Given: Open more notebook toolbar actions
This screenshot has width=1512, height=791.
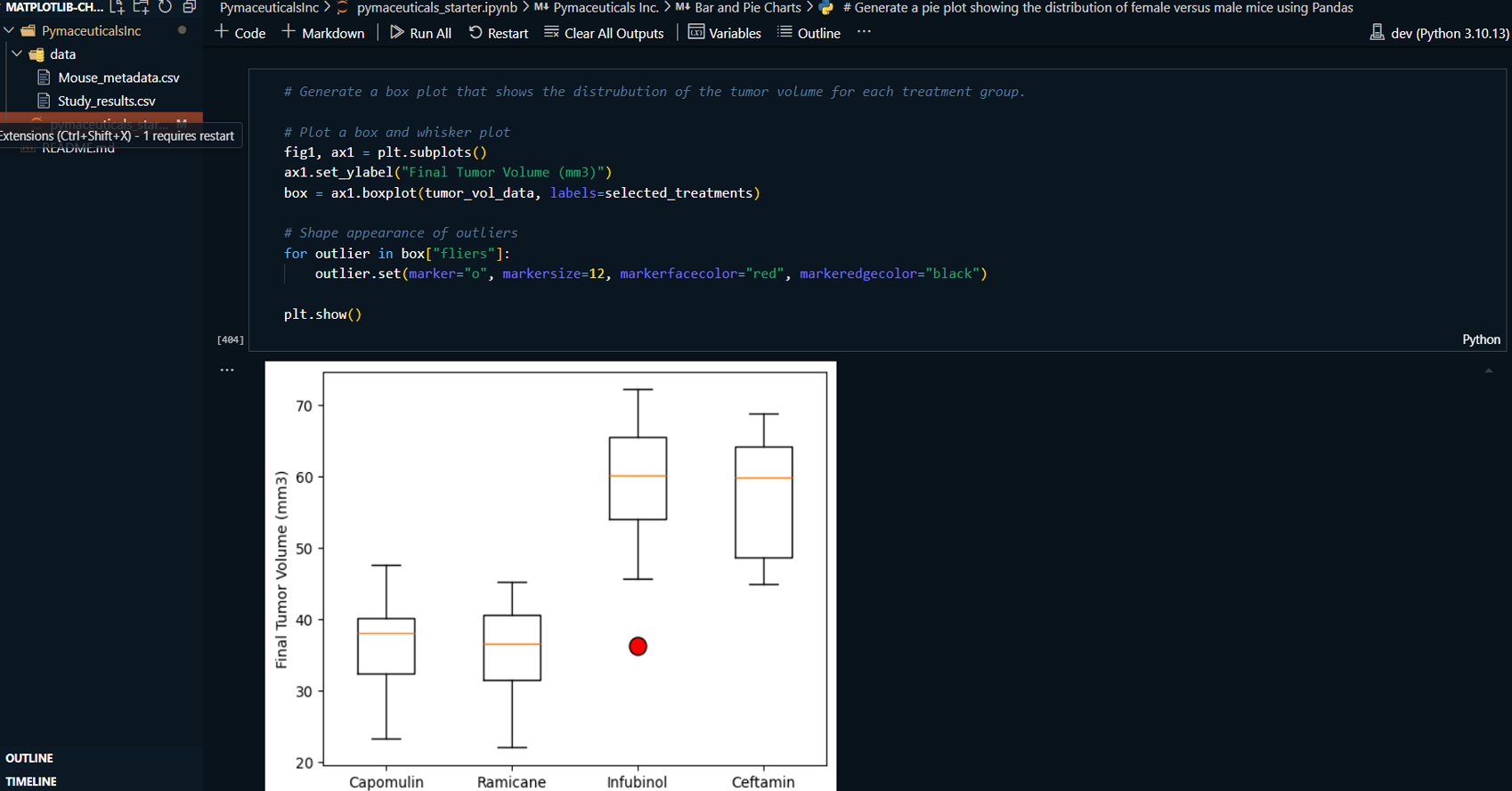Looking at the screenshot, I should point(864,32).
